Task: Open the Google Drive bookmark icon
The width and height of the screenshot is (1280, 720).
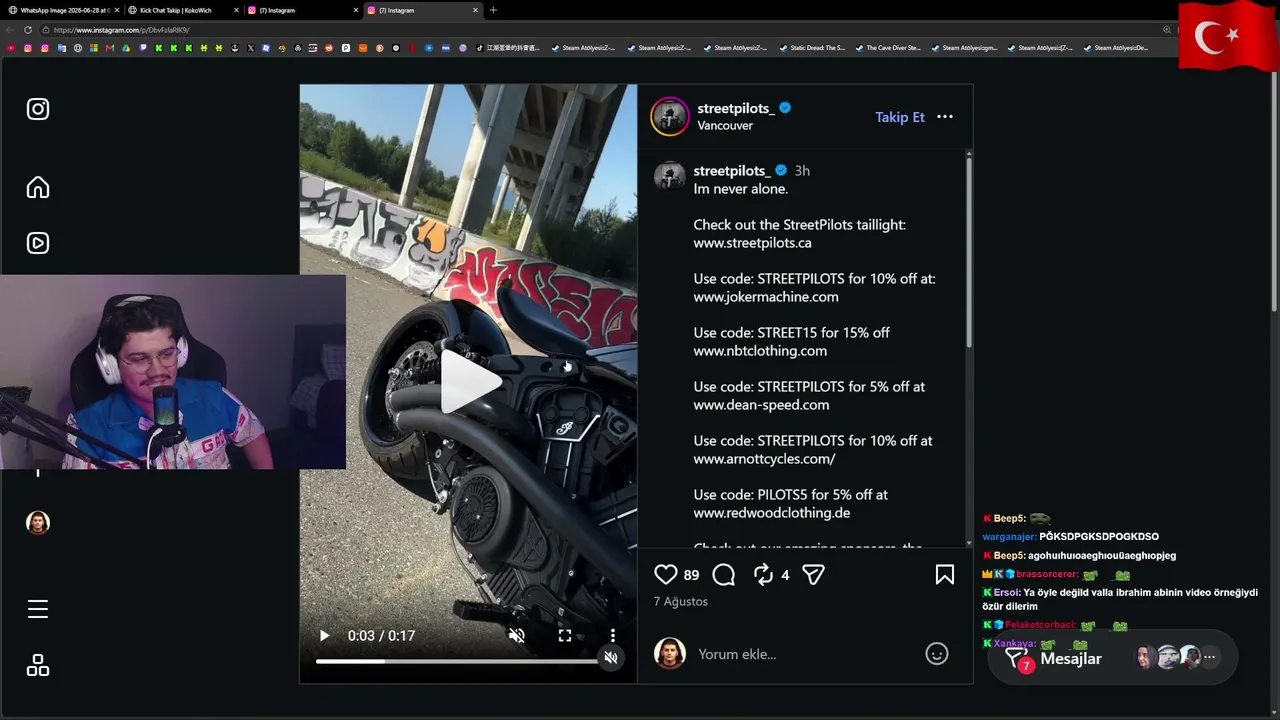Action: [126, 48]
